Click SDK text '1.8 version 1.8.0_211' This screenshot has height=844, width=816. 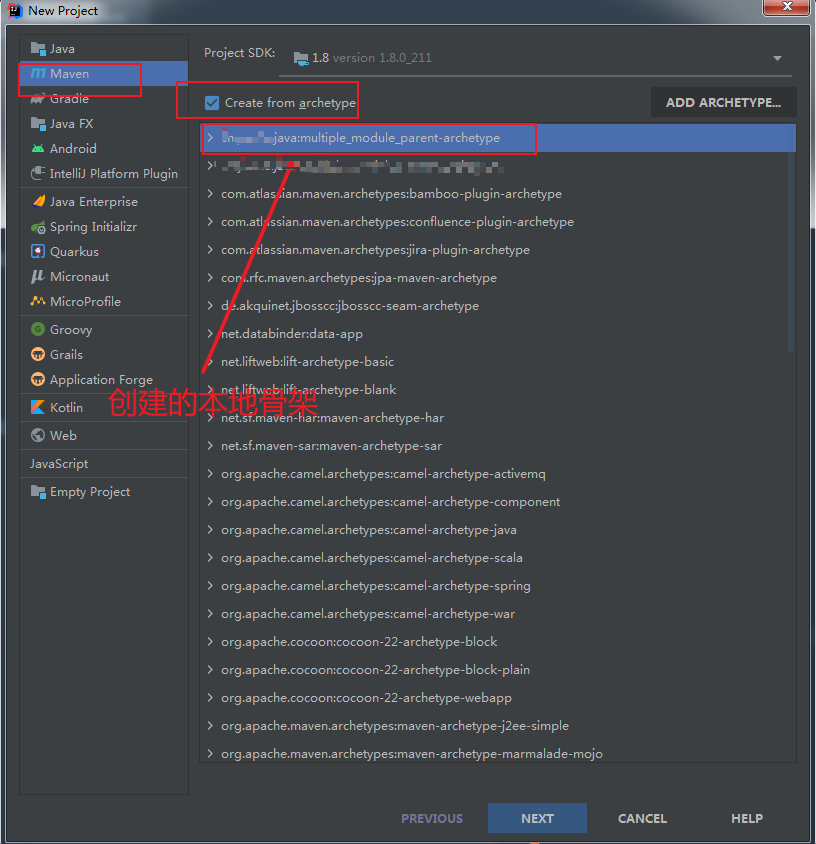click(x=372, y=58)
